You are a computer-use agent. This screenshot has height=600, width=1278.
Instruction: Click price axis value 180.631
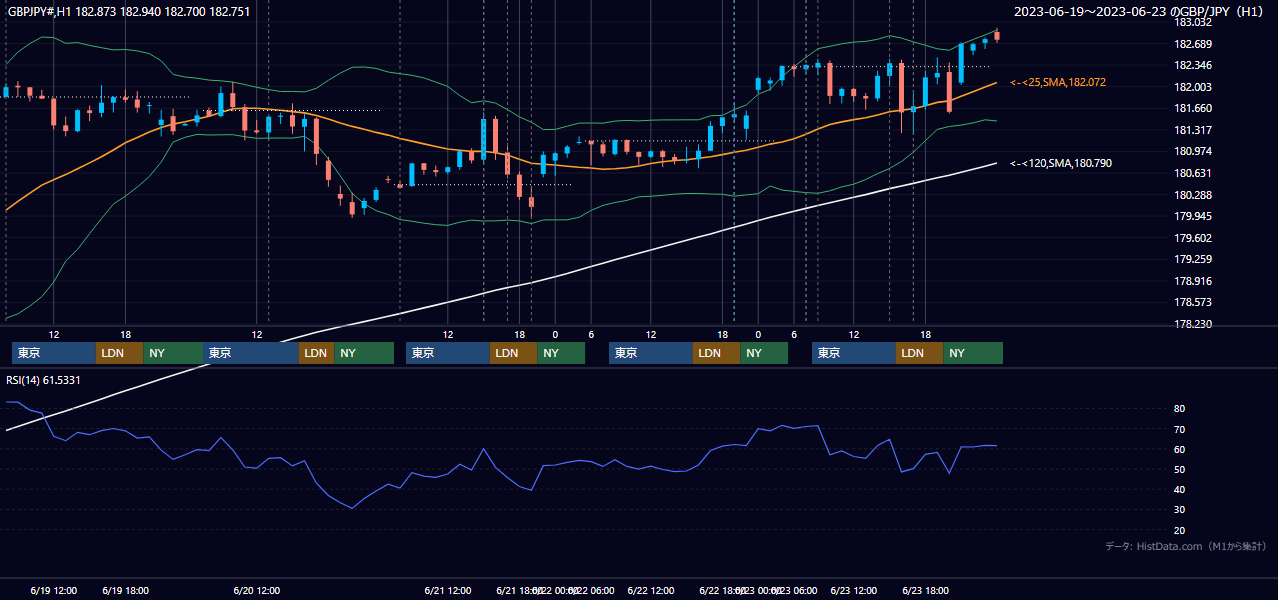1193,173
